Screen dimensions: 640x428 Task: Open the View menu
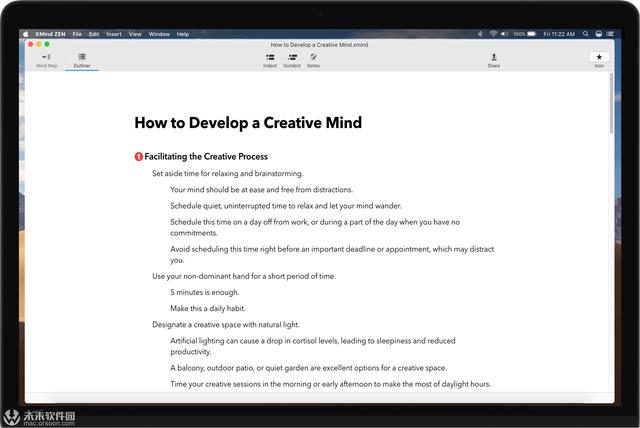coord(135,34)
